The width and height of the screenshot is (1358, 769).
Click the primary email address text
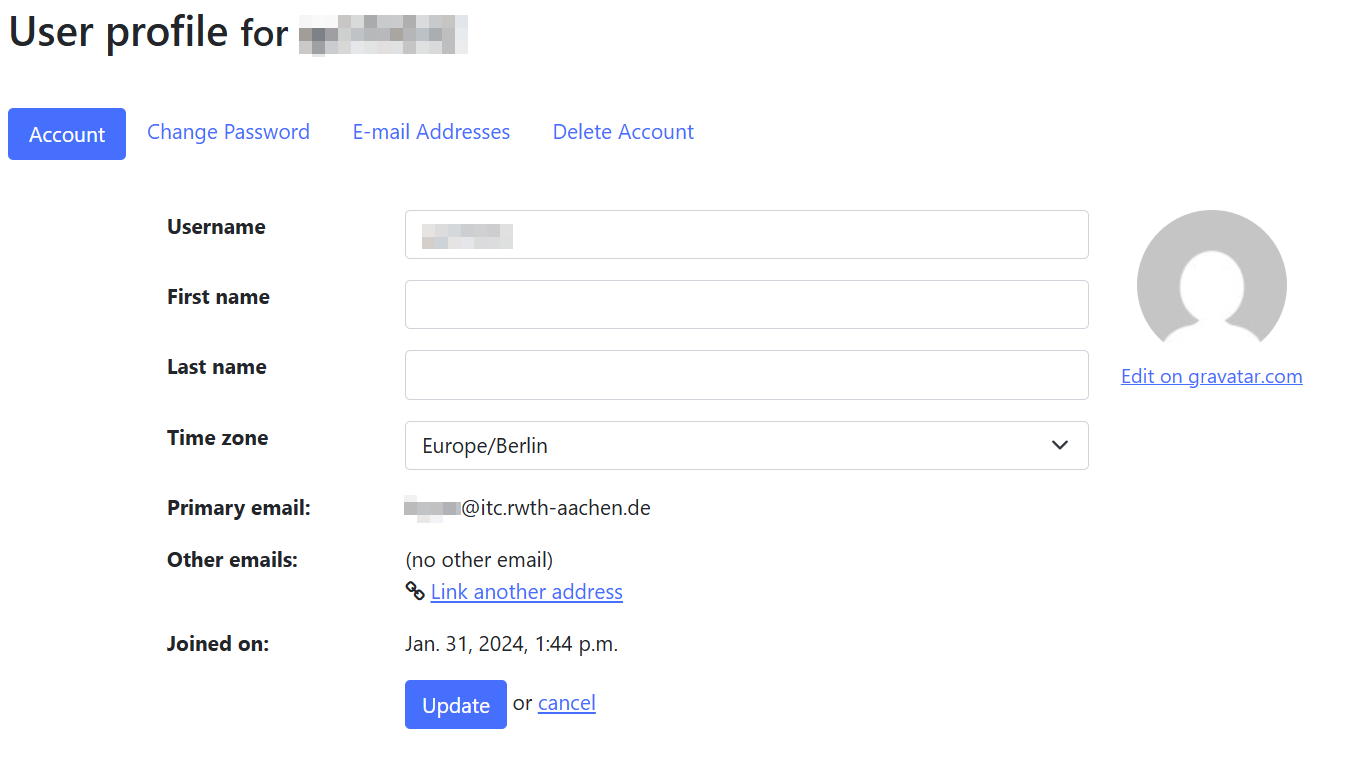(528, 507)
